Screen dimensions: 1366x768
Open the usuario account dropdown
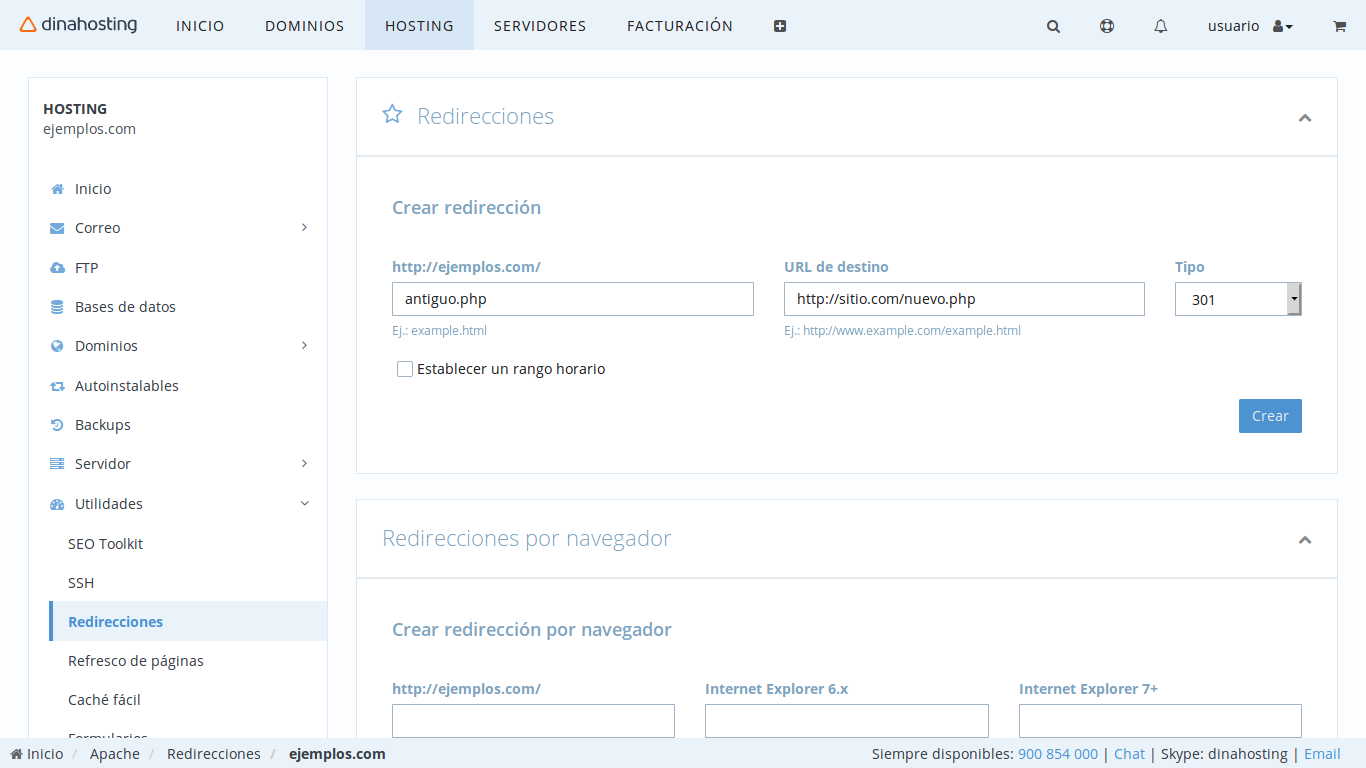tap(1250, 27)
